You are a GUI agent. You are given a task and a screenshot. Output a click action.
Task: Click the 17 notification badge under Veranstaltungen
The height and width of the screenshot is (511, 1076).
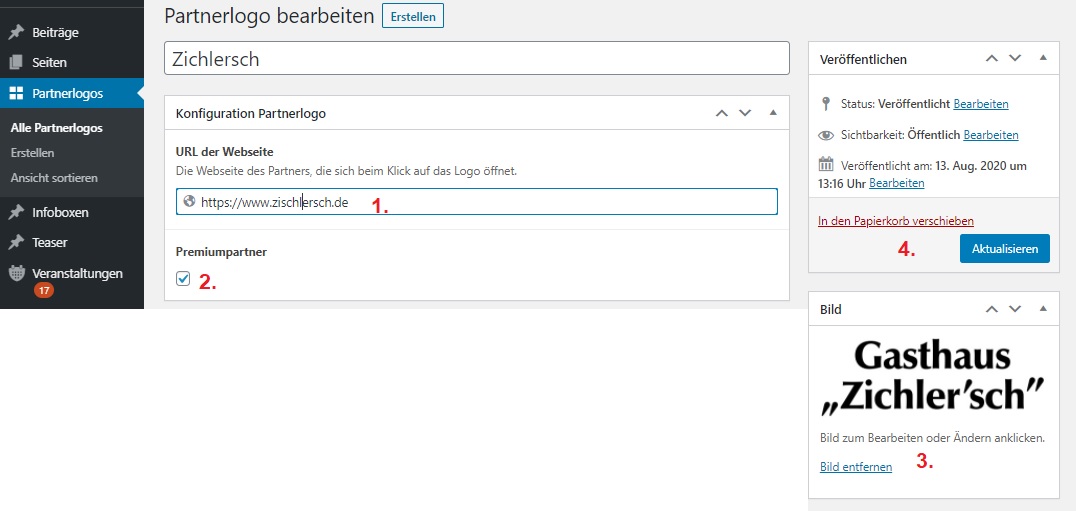click(44, 291)
